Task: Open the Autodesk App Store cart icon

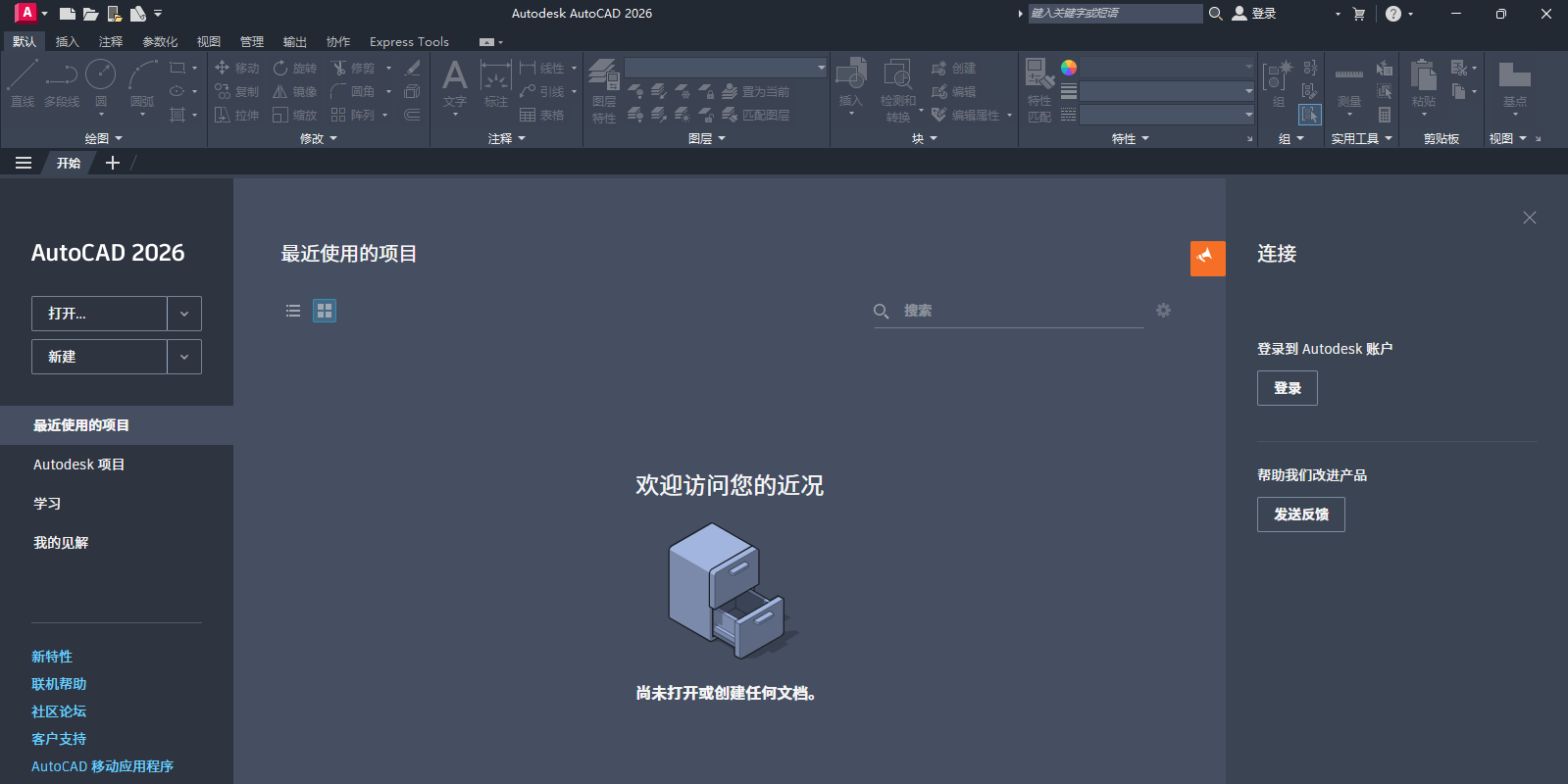Action: [x=1359, y=14]
